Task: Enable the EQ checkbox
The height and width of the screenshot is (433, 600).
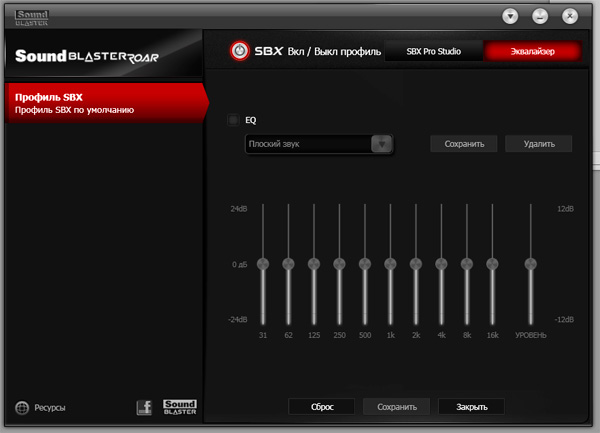Action: pyautogui.click(x=233, y=120)
